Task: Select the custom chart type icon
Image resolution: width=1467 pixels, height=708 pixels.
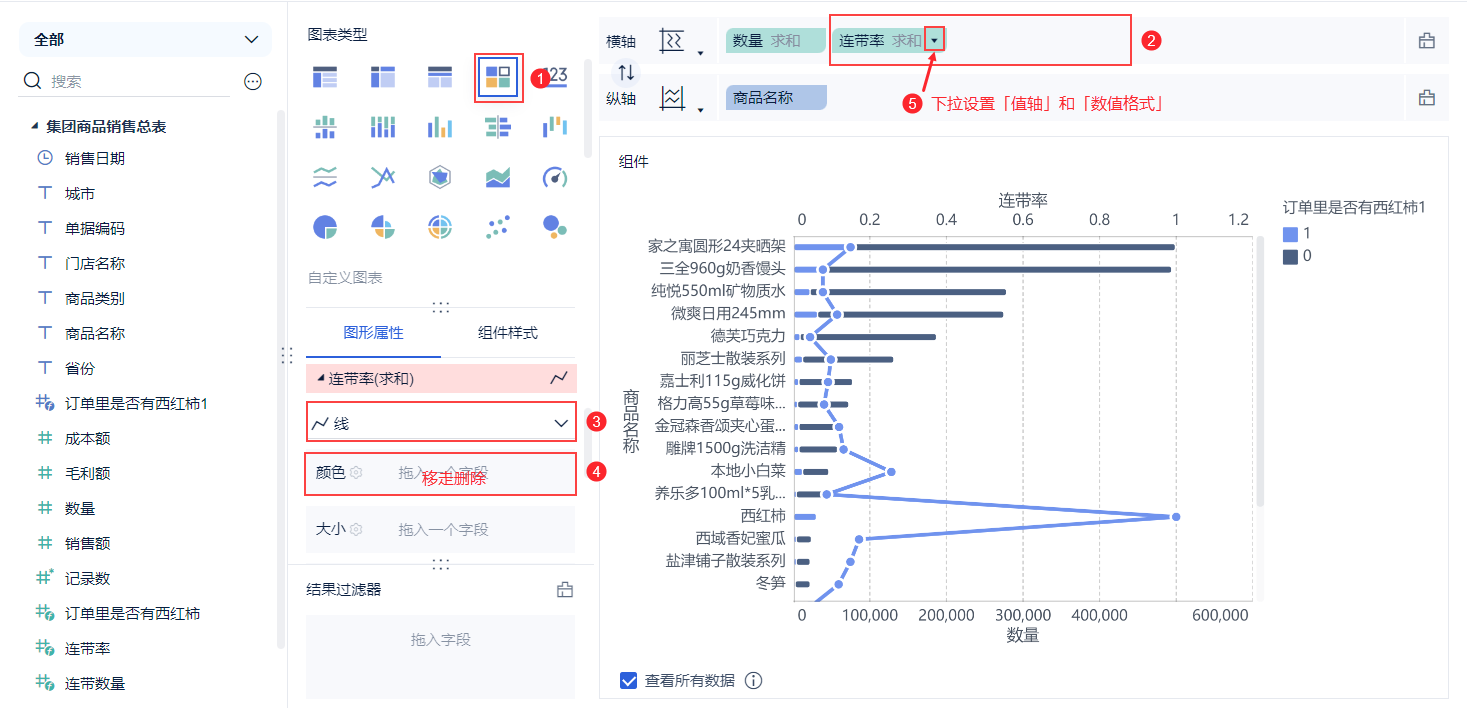Action: [x=498, y=76]
